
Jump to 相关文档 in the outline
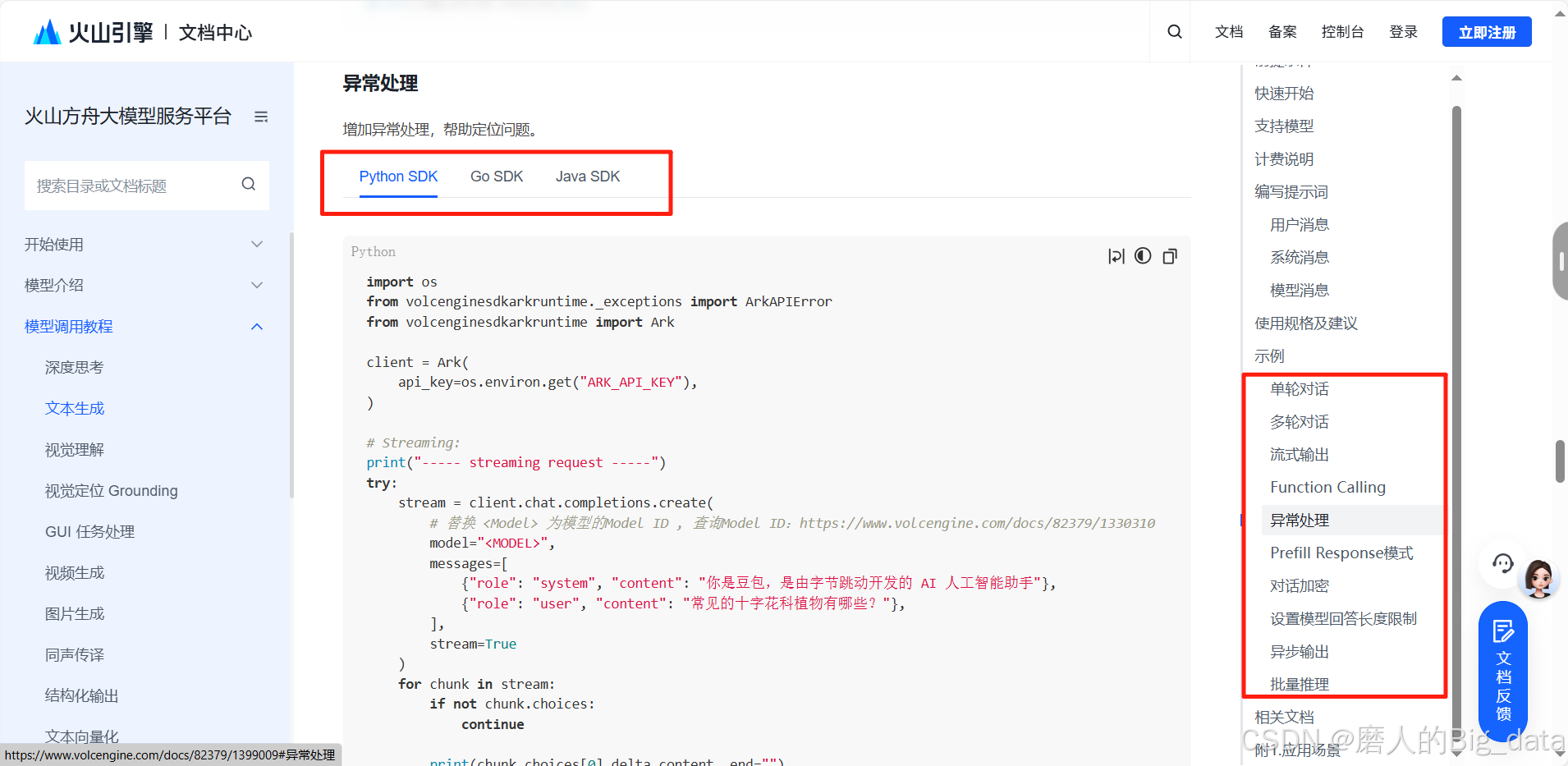click(1284, 718)
